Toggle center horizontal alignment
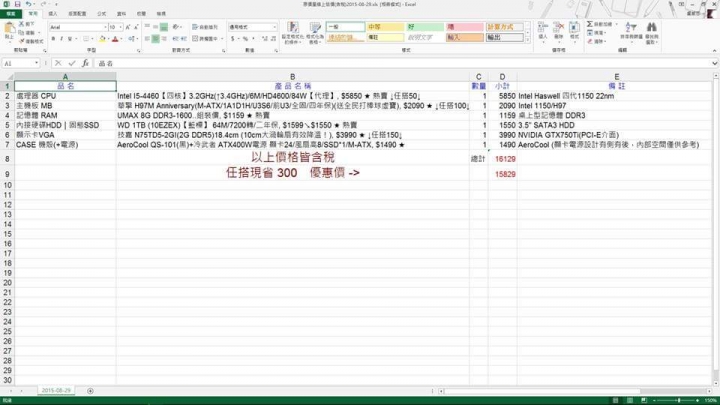 coord(155,39)
